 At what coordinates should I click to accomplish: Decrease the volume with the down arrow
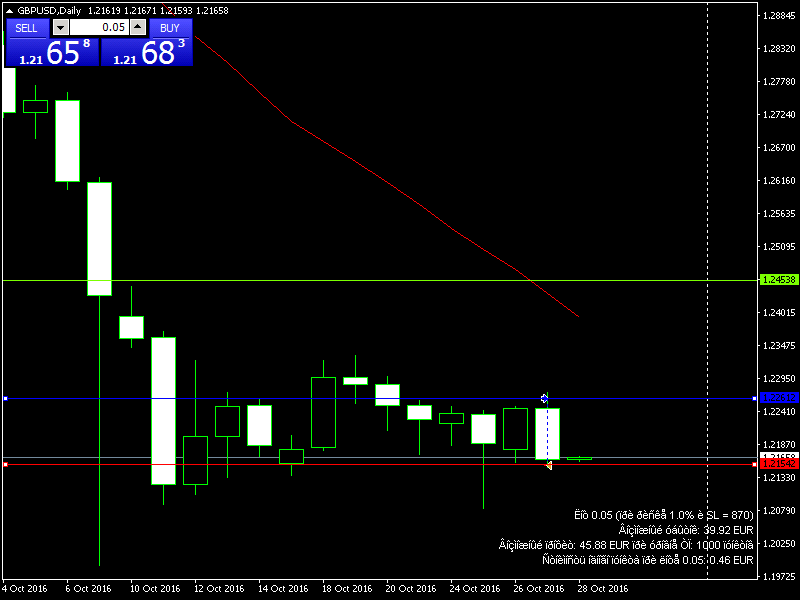61,28
